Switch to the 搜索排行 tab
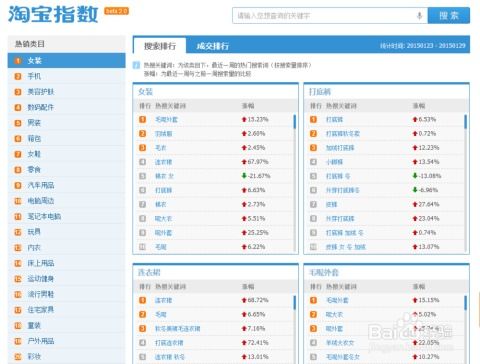Image resolution: width=480 pixels, height=364 pixels. coord(160,46)
